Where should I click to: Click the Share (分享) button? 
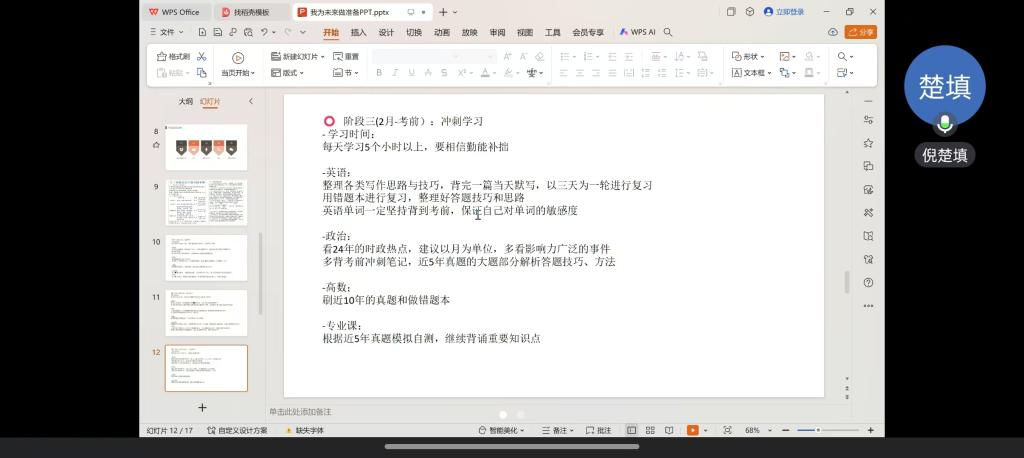pyautogui.click(x=860, y=32)
